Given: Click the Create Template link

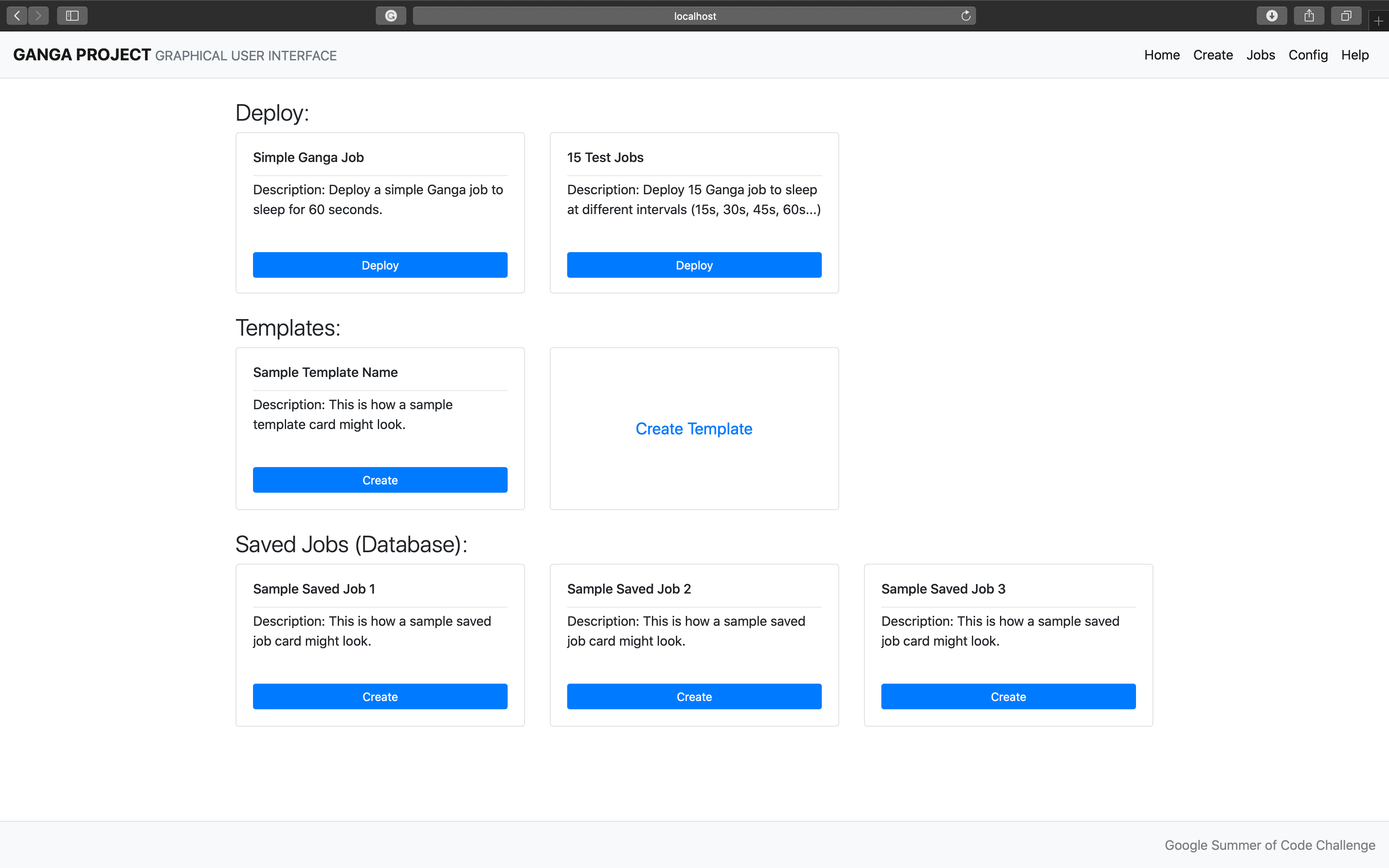Looking at the screenshot, I should tap(694, 429).
